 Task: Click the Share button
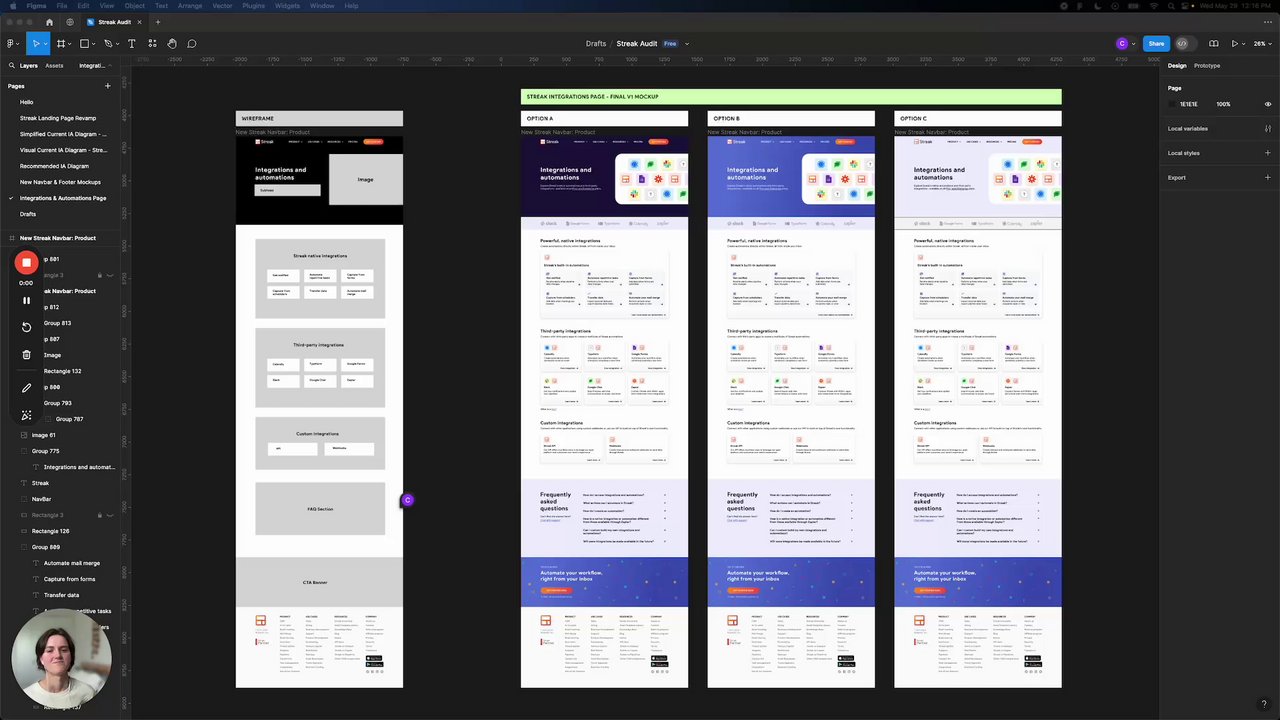click(x=1156, y=43)
